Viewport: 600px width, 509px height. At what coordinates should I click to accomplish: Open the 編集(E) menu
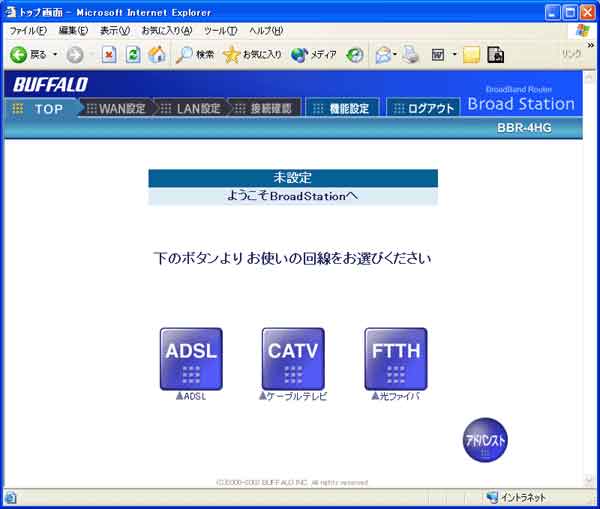coord(73,31)
